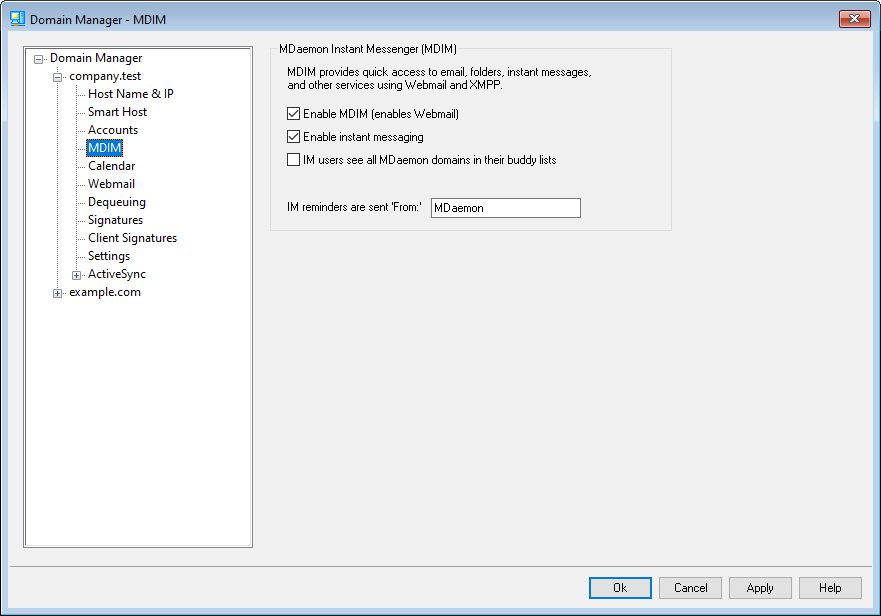Collapse the company.test tree node
The image size is (881, 616).
58,77
